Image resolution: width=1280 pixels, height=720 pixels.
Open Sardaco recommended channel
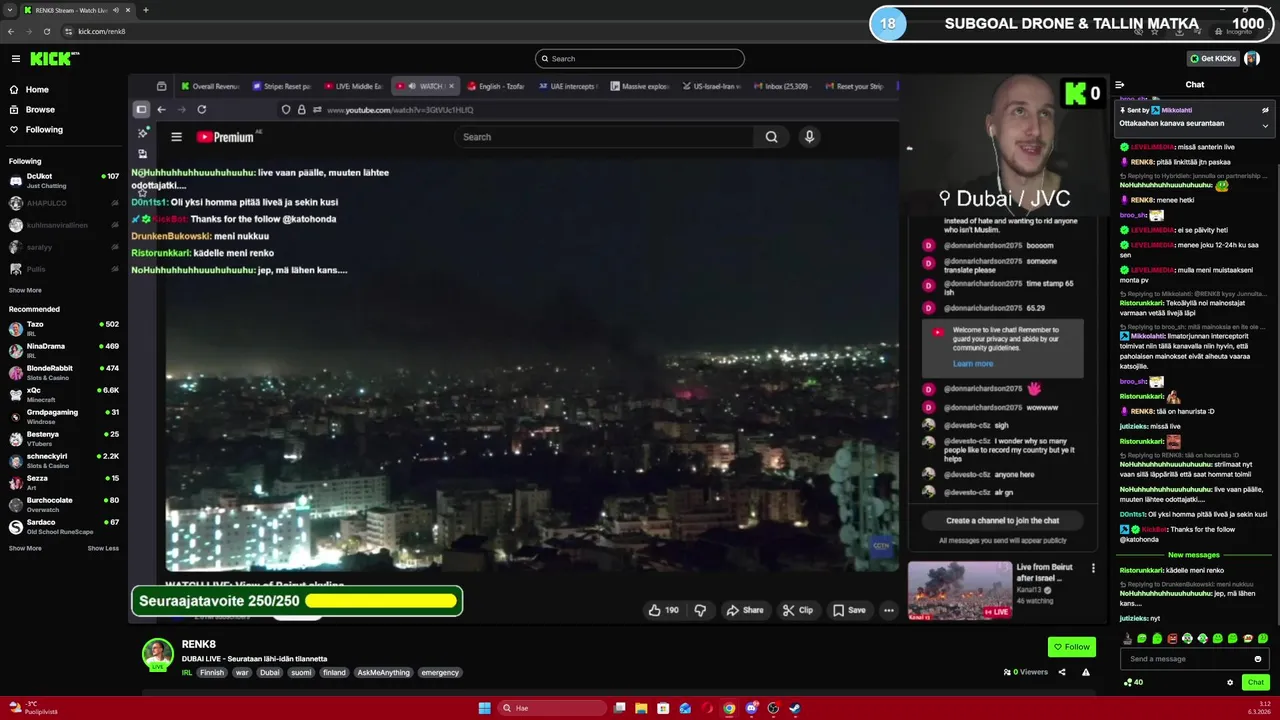tap(64, 527)
